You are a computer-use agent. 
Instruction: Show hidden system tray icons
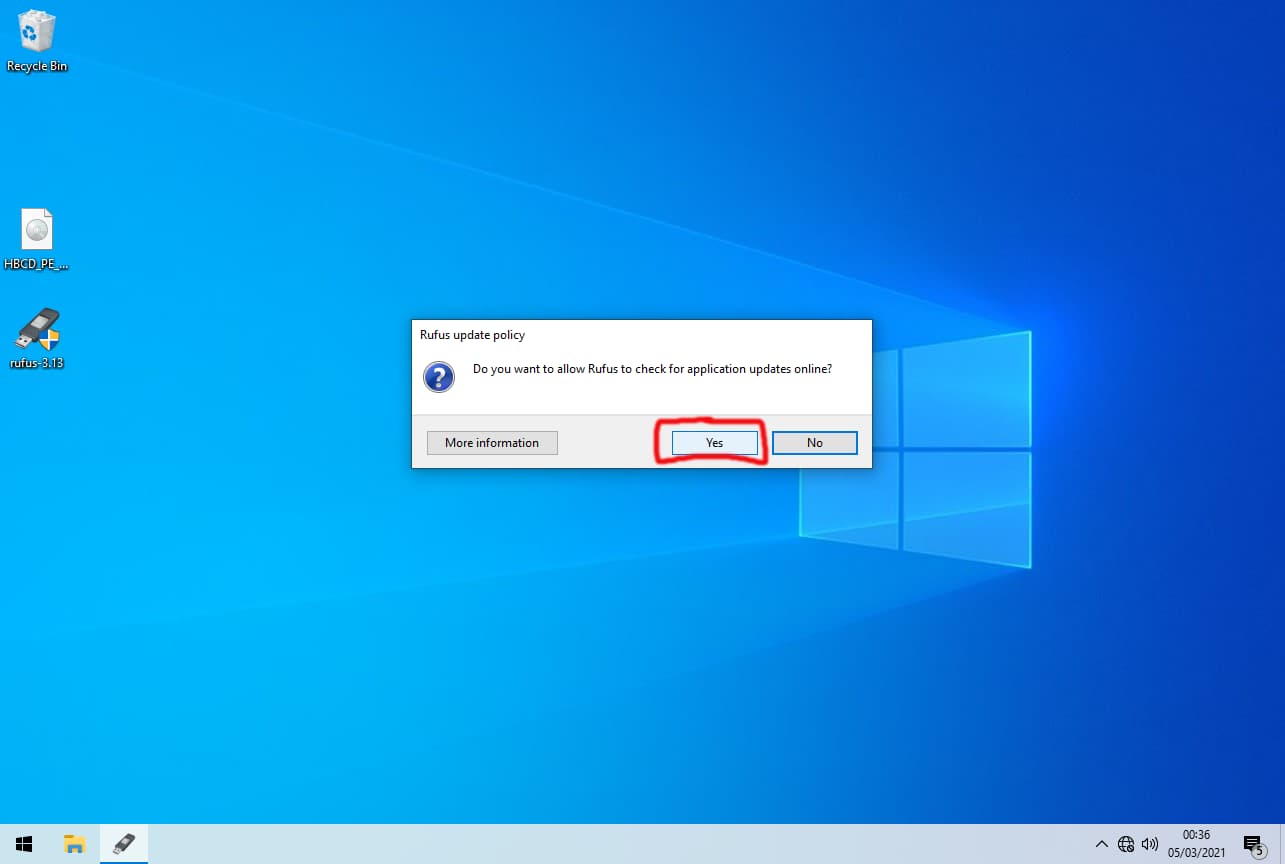coord(1102,844)
